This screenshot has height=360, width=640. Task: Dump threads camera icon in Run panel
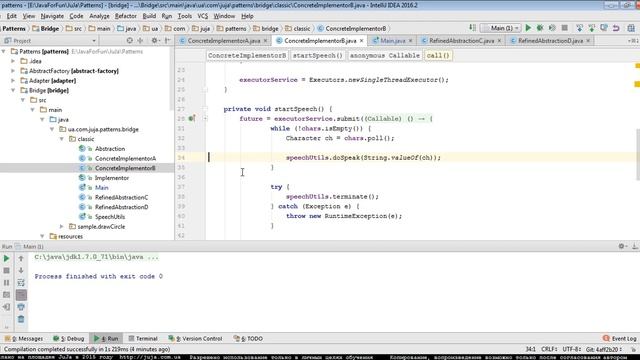[x=6, y=295]
